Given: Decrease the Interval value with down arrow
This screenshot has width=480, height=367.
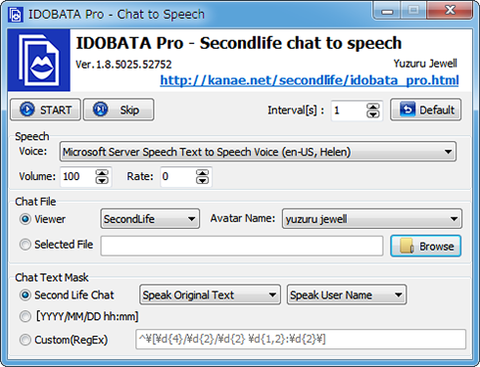Looking at the screenshot, I should click(x=373, y=114).
